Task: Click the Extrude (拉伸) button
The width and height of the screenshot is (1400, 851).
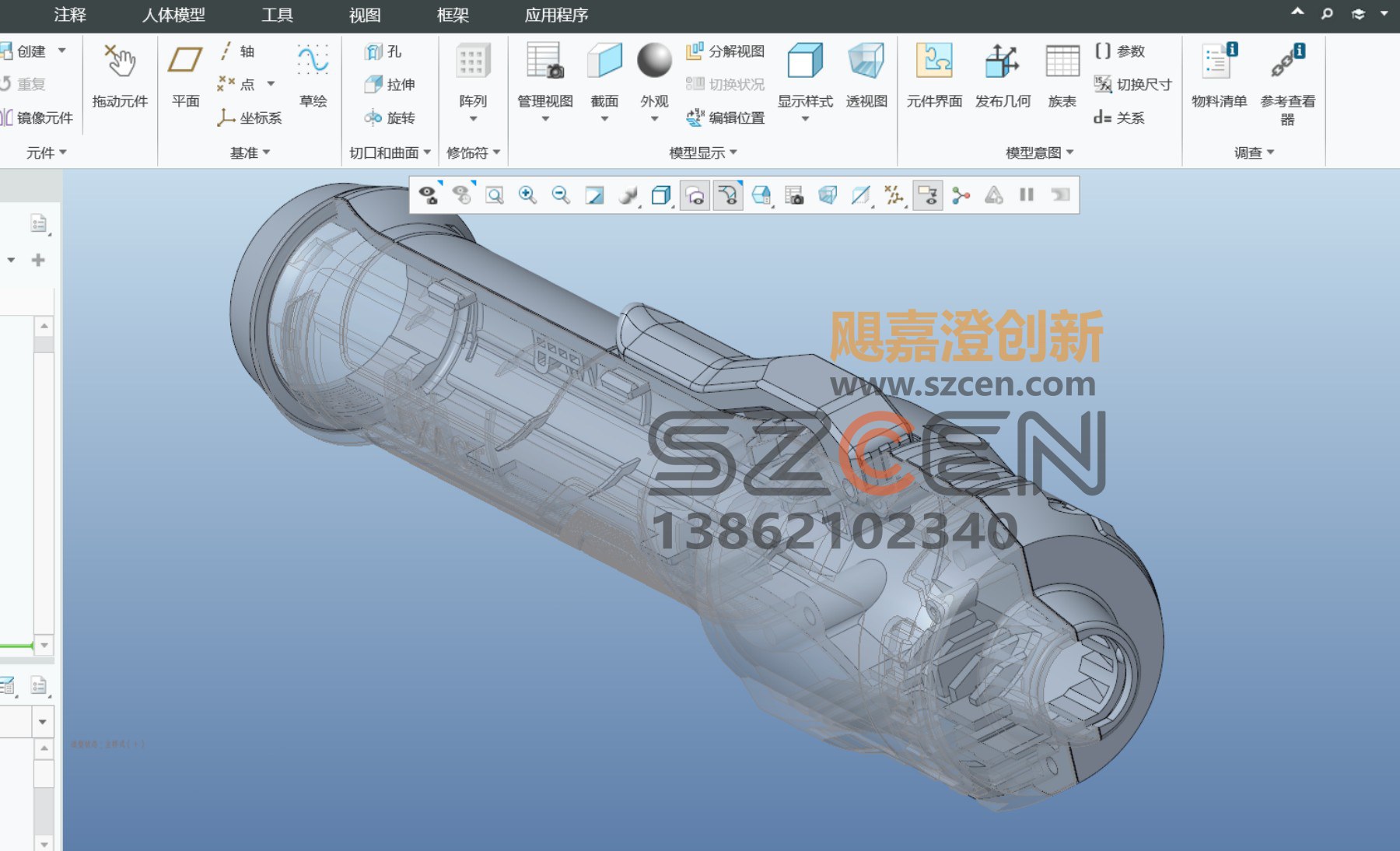Action: tap(390, 84)
